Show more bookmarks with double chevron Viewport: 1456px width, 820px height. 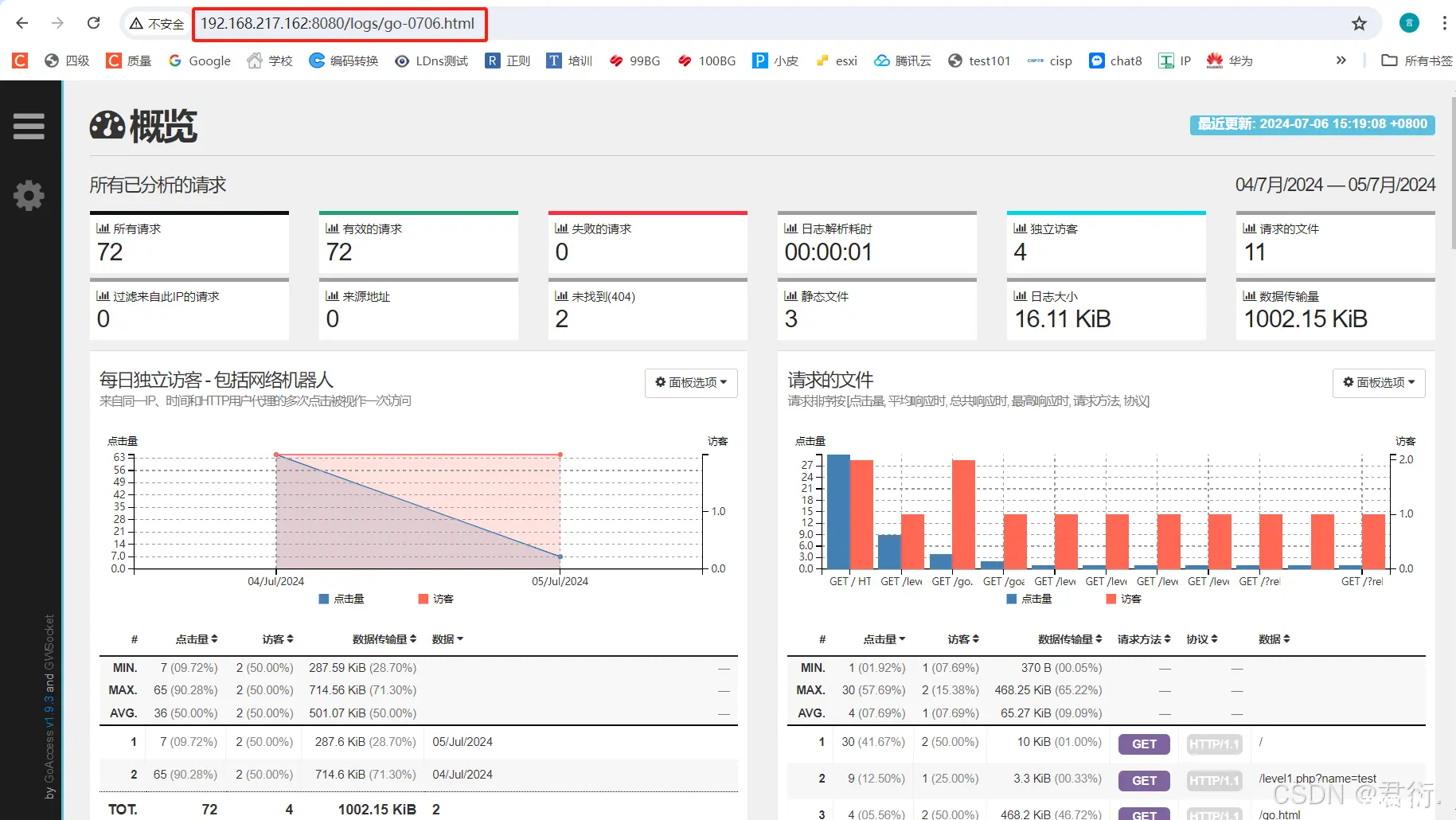pyautogui.click(x=1341, y=61)
